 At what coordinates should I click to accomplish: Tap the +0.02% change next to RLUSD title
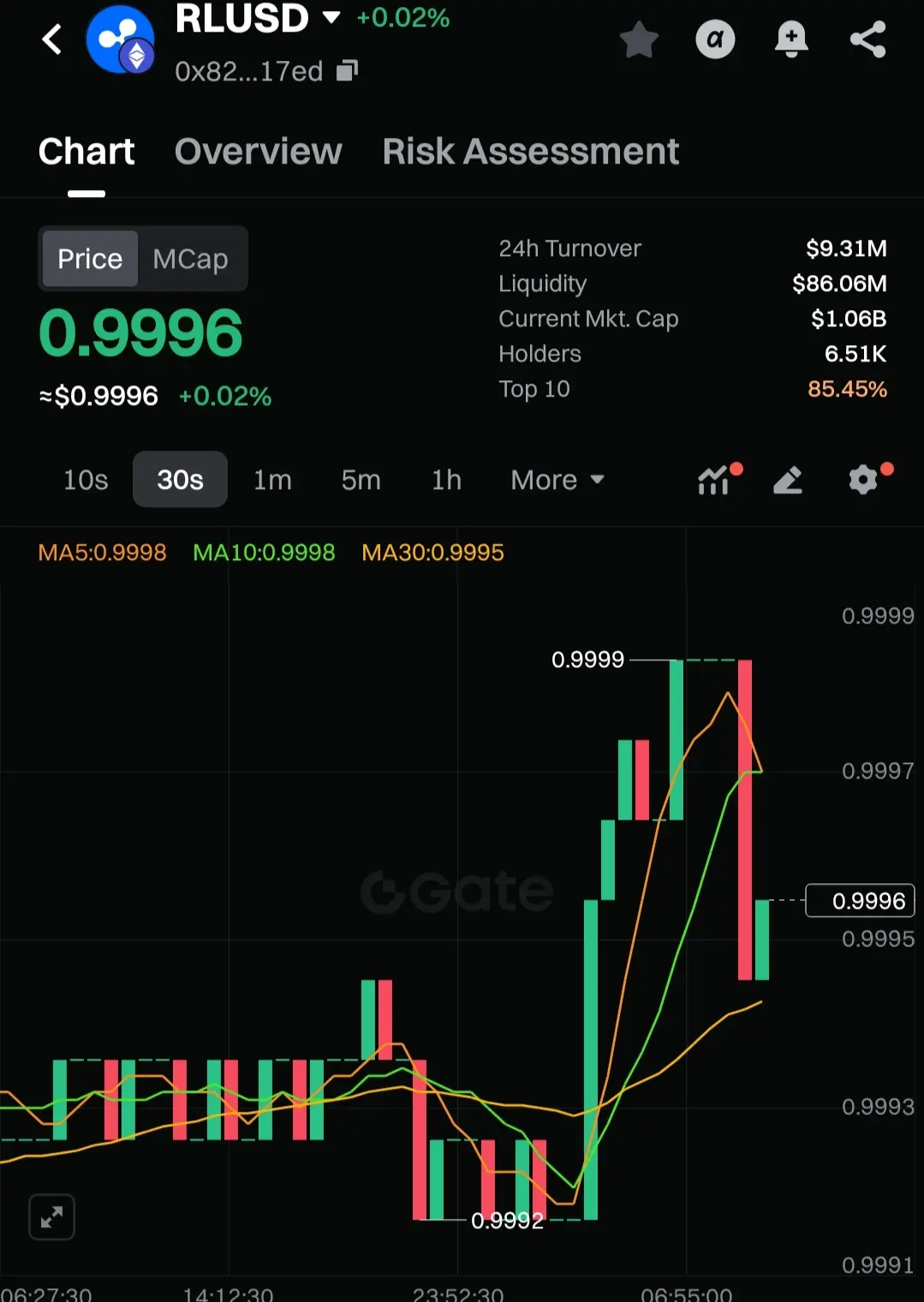[x=402, y=17]
